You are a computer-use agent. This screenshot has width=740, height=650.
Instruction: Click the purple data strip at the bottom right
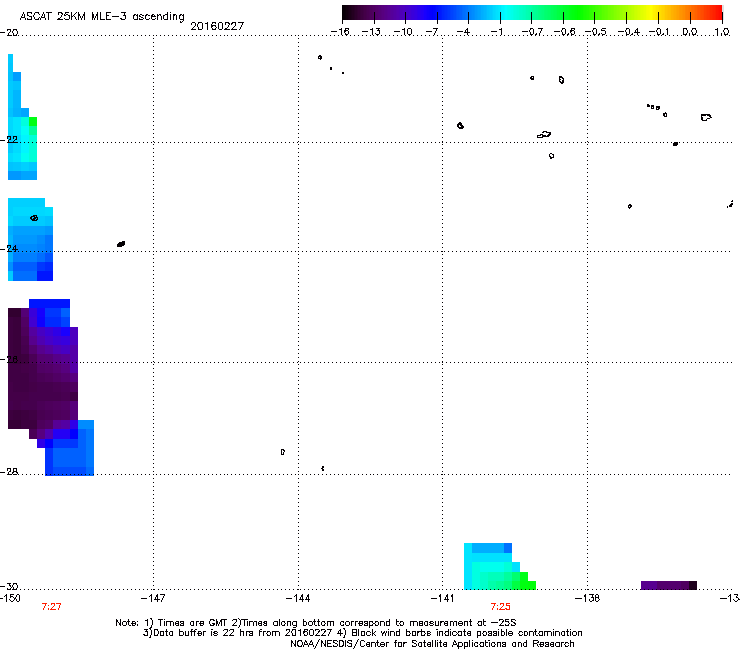669,585
